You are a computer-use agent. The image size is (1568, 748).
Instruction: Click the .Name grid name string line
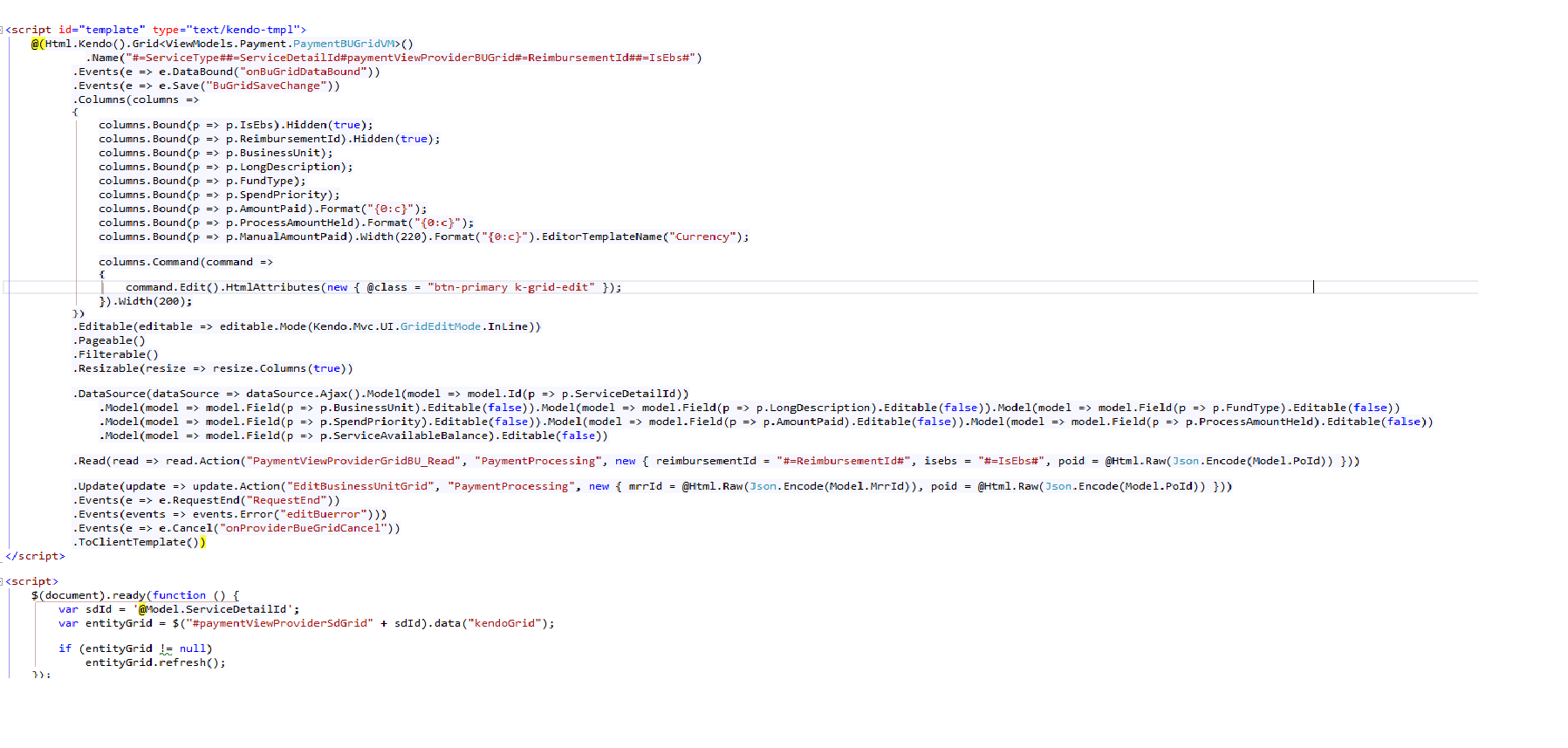[x=394, y=58]
